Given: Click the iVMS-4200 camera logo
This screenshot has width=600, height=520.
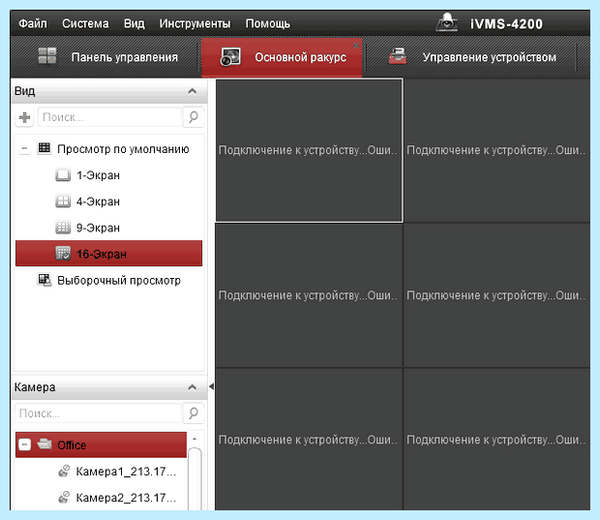Looking at the screenshot, I should pyautogui.click(x=447, y=22).
